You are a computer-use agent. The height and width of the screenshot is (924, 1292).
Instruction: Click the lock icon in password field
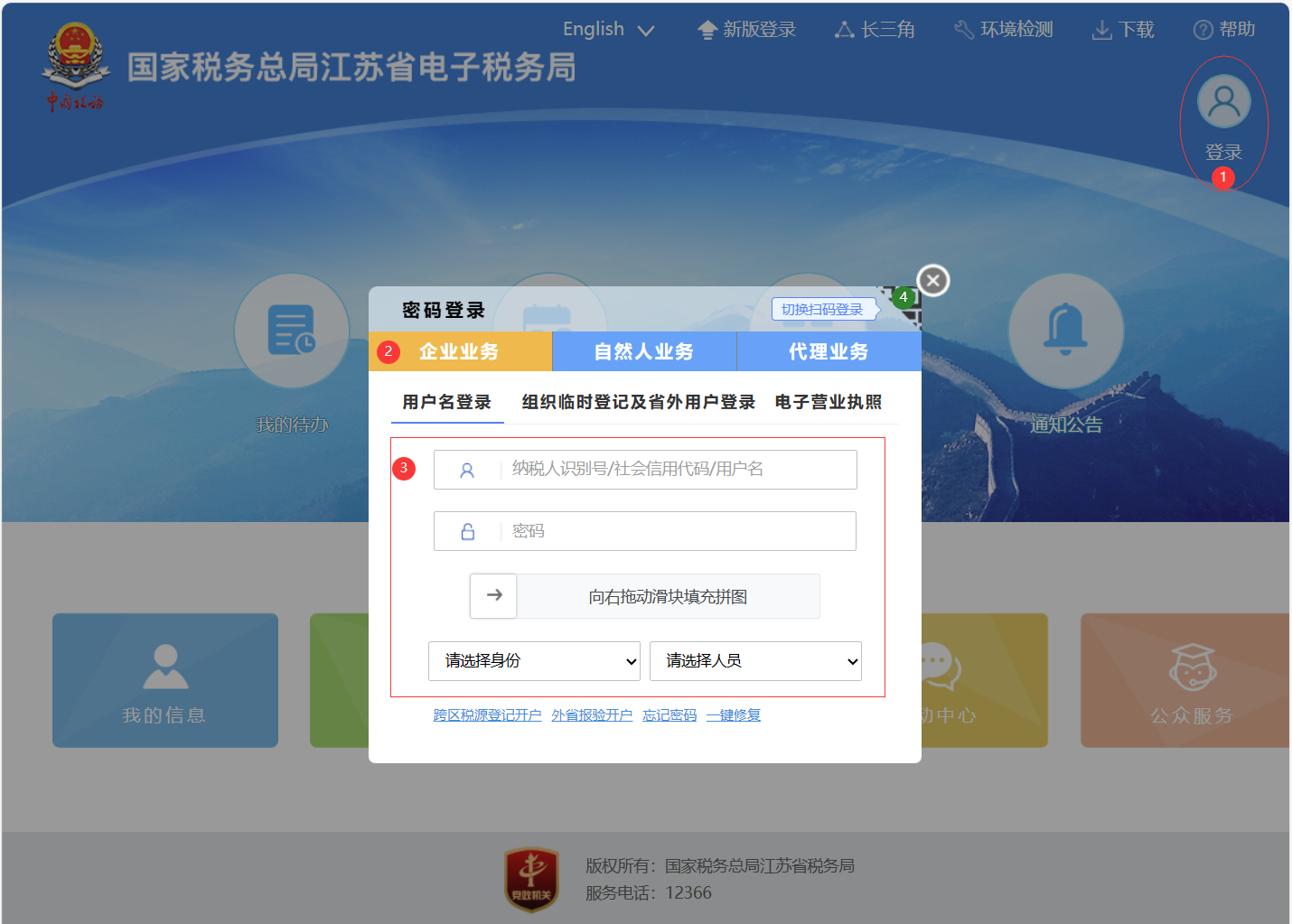tap(468, 532)
